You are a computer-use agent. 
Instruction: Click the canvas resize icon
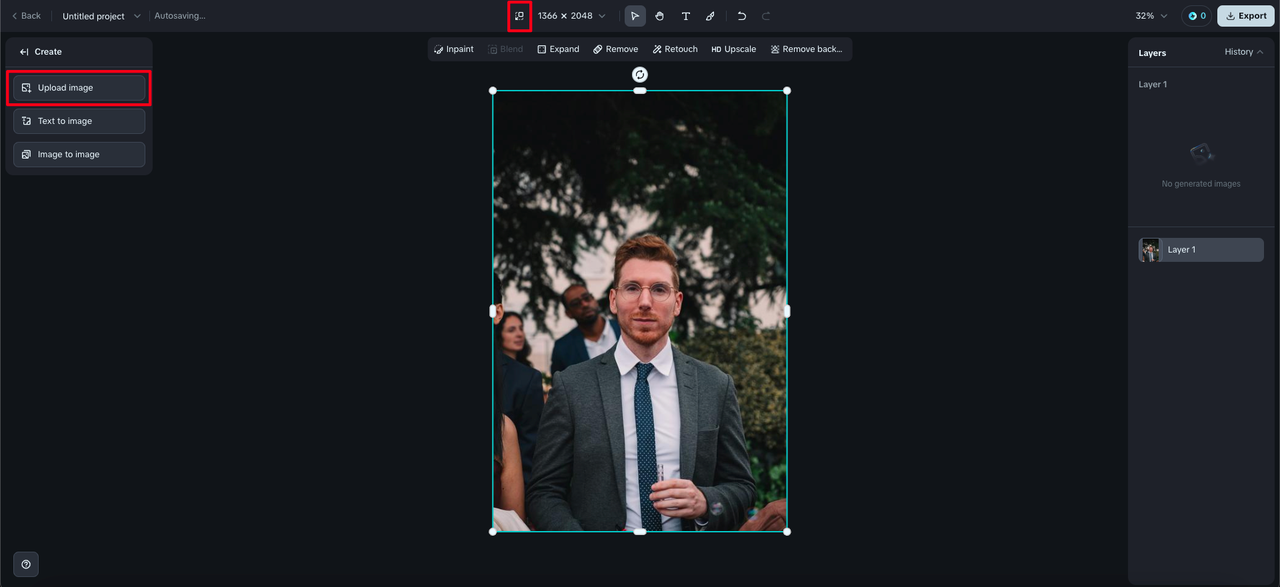(x=519, y=16)
